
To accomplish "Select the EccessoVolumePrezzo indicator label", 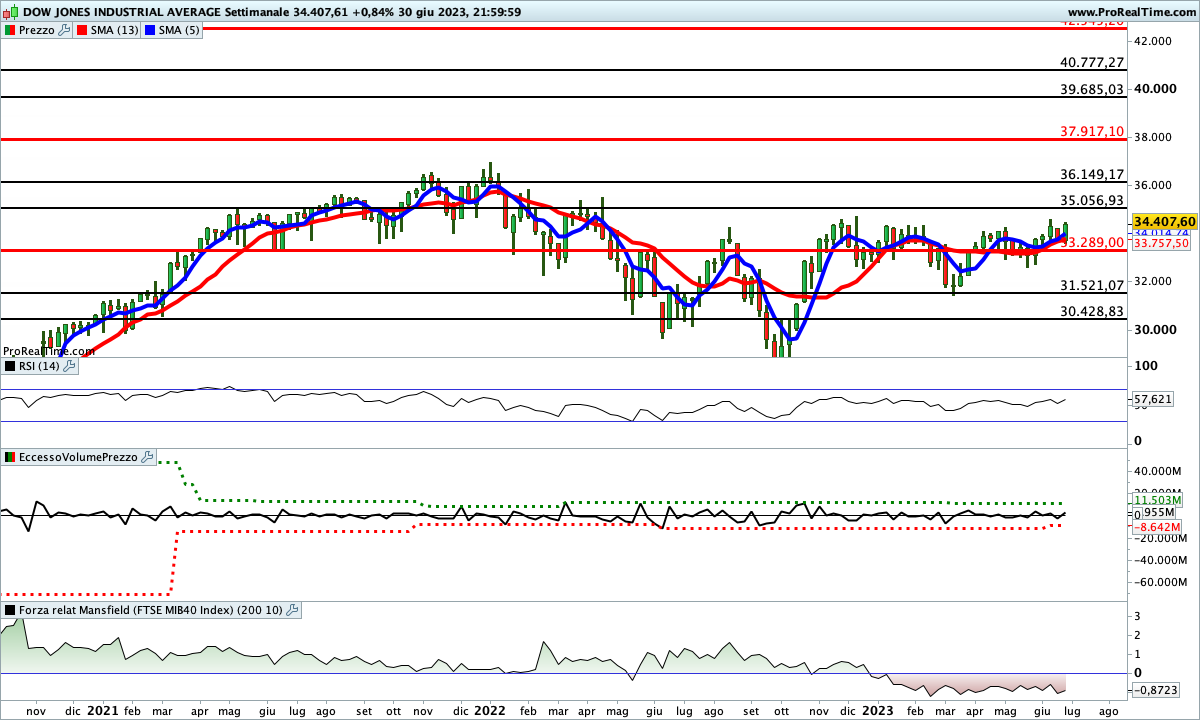I will click(x=79, y=457).
